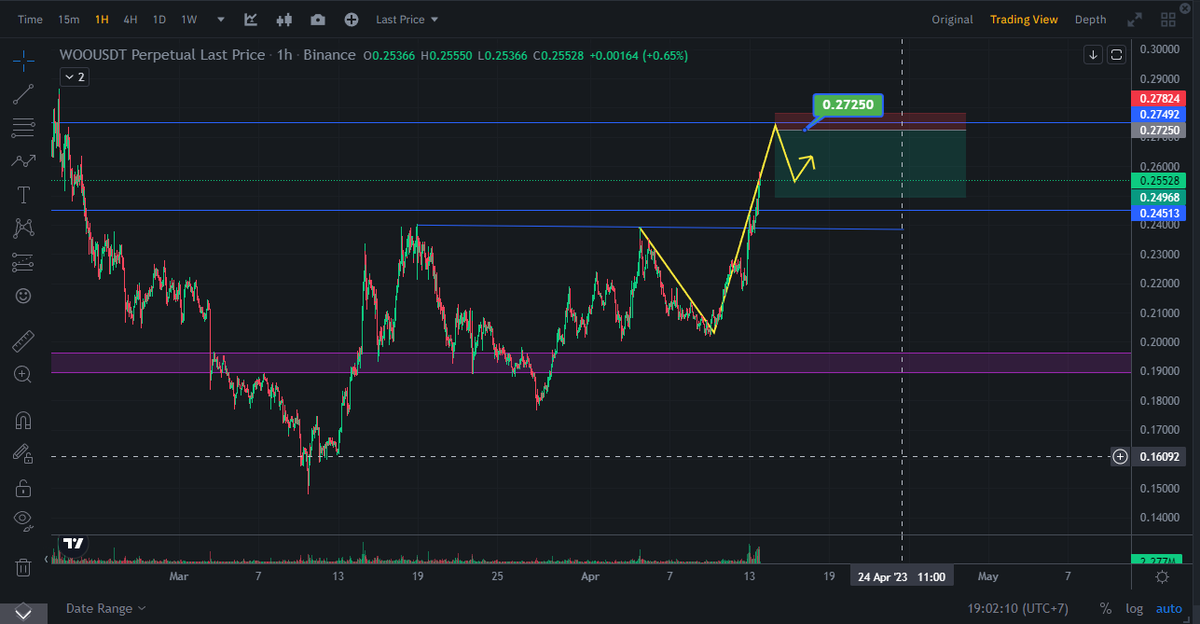Switch to the Time chart view
1200x624 pixels.
(30, 19)
